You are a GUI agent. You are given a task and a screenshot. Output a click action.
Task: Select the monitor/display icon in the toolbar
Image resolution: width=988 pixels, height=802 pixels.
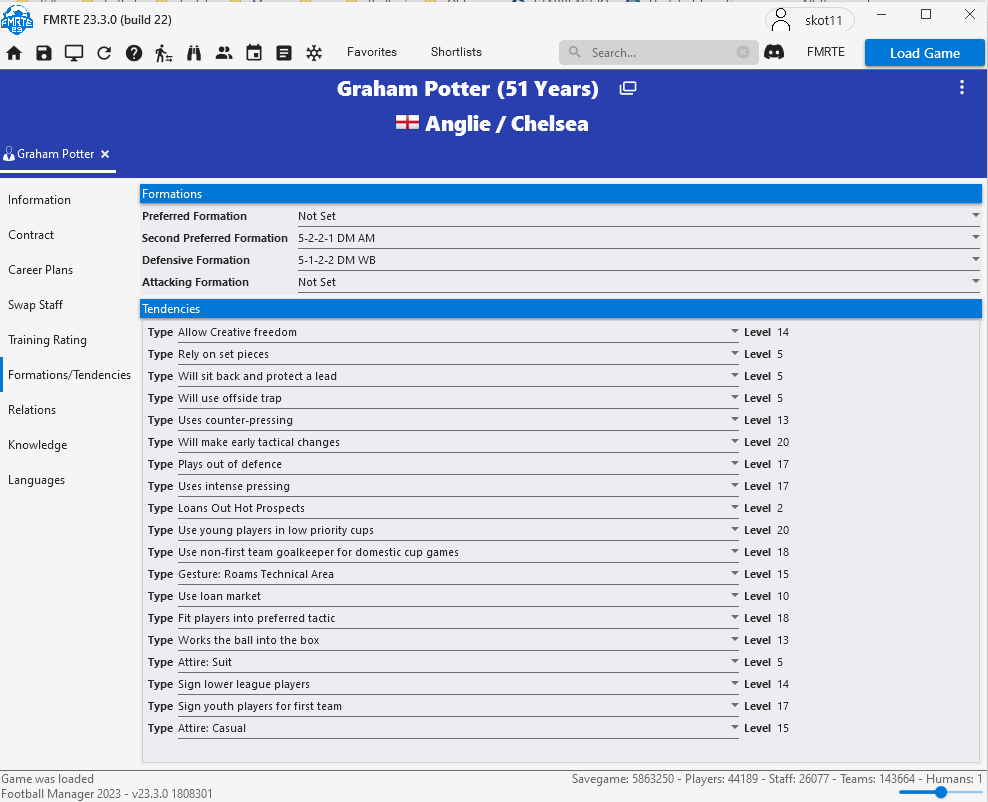73,53
